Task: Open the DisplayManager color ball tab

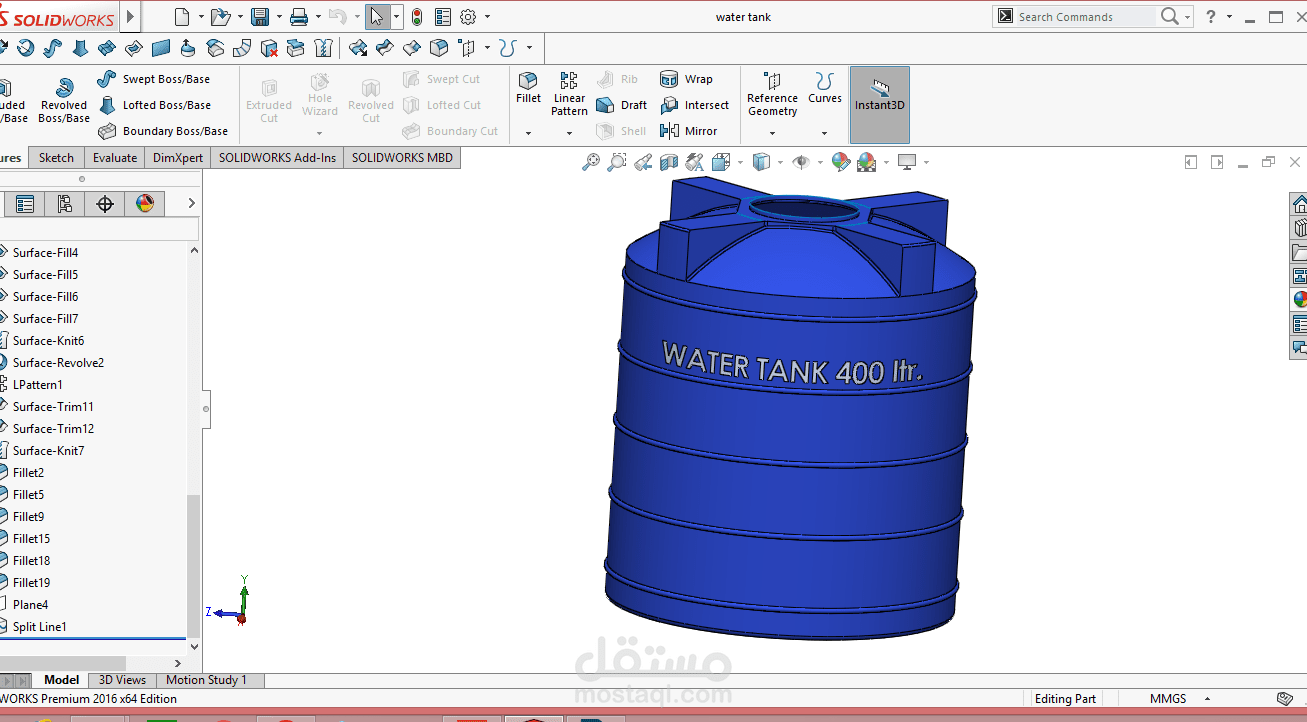Action: coord(145,204)
